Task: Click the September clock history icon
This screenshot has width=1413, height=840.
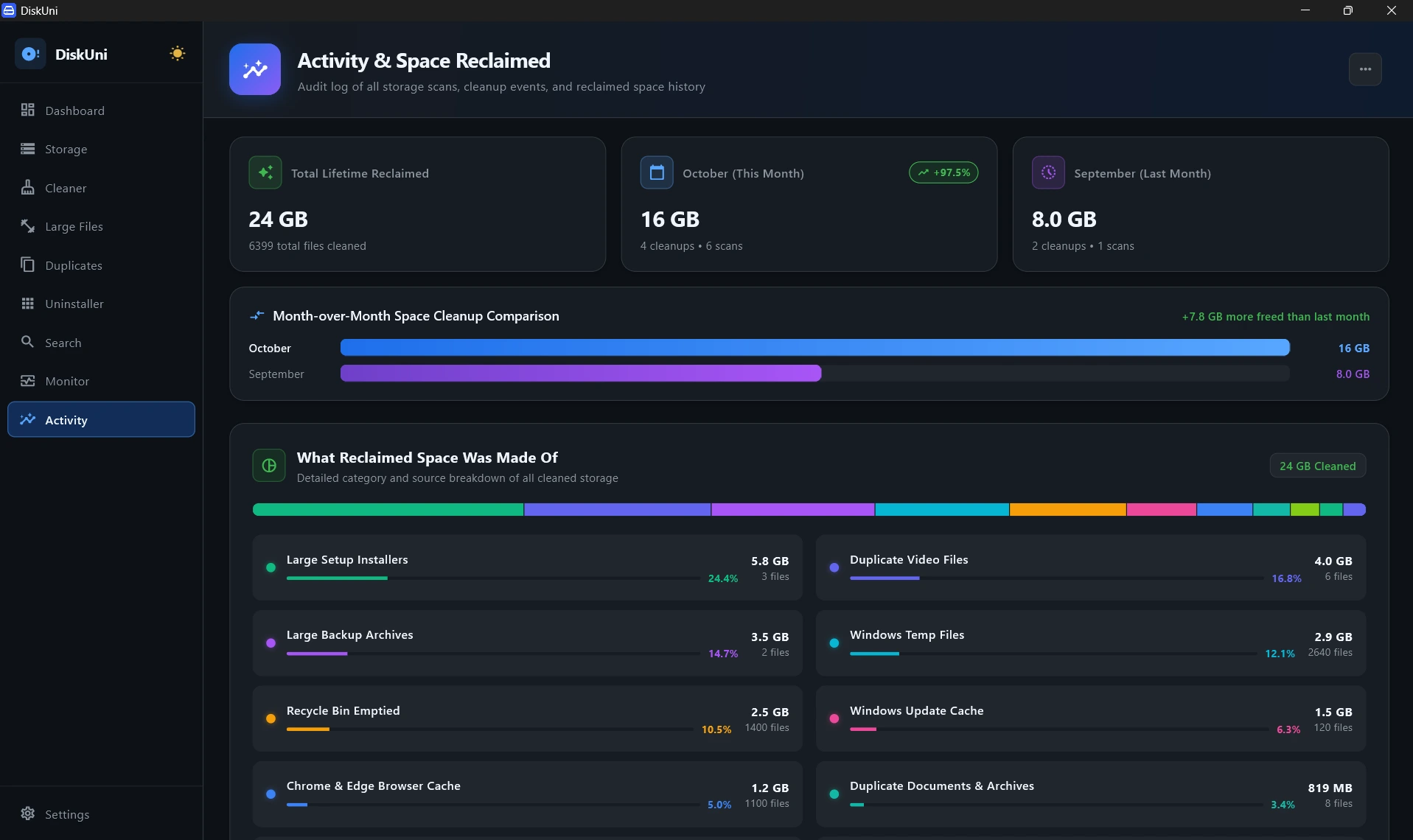Action: (x=1048, y=172)
